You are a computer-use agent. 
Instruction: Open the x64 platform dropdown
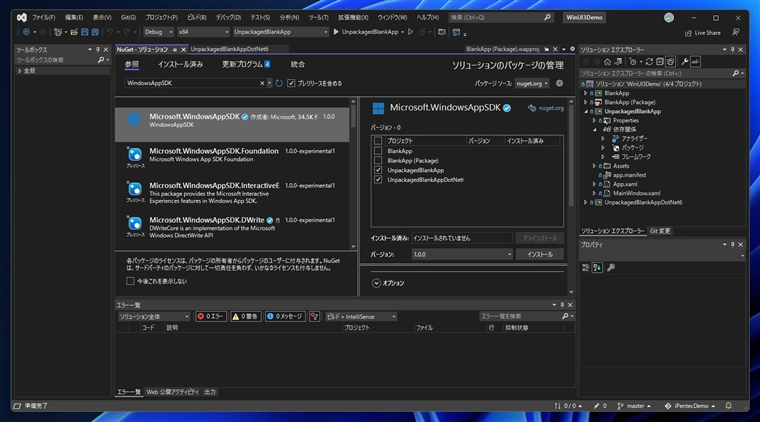pos(203,32)
